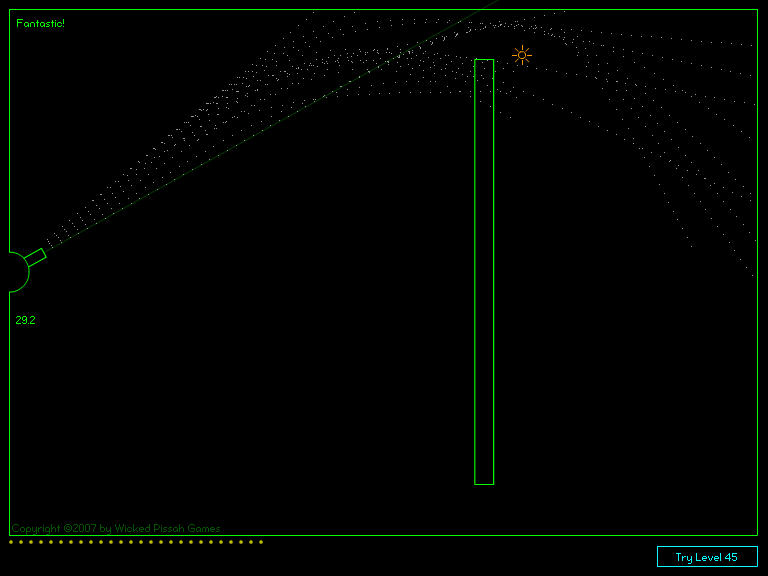
Task: Click the cannon barrel on the left wall
Action: pyautogui.click(x=35, y=258)
